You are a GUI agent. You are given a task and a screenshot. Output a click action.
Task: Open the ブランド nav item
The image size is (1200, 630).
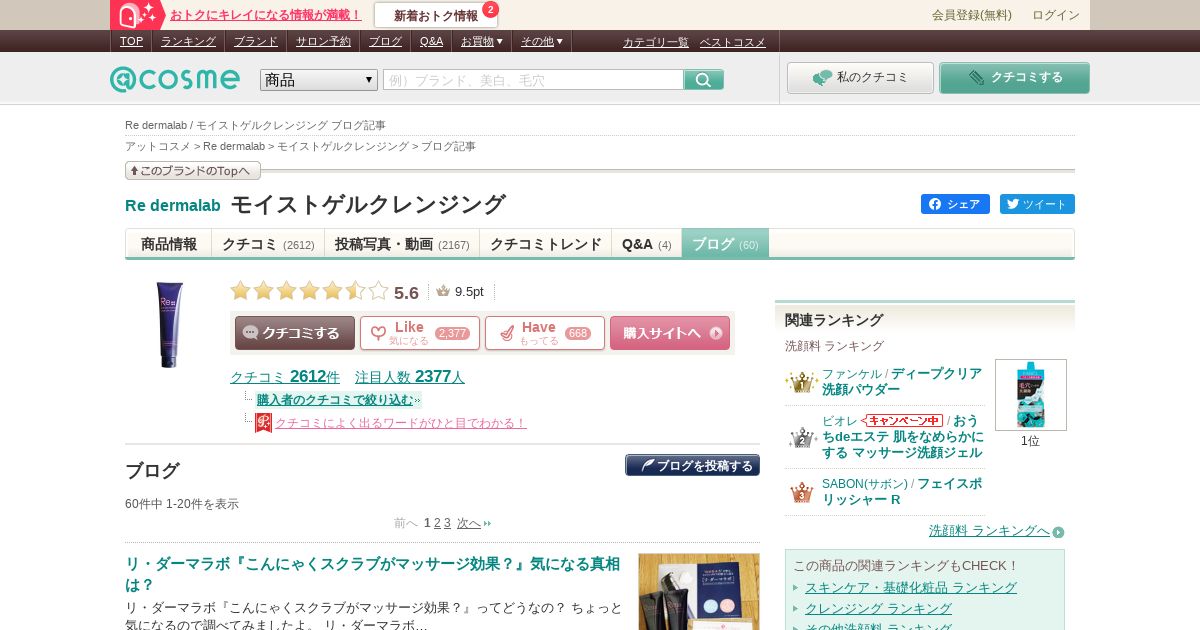[x=256, y=41]
